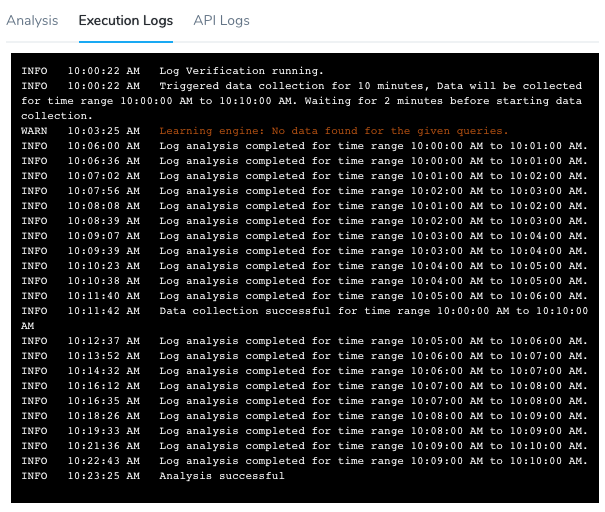Click the log entry at 10:08:39 AM
605x512 pixels.
(304, 221)
